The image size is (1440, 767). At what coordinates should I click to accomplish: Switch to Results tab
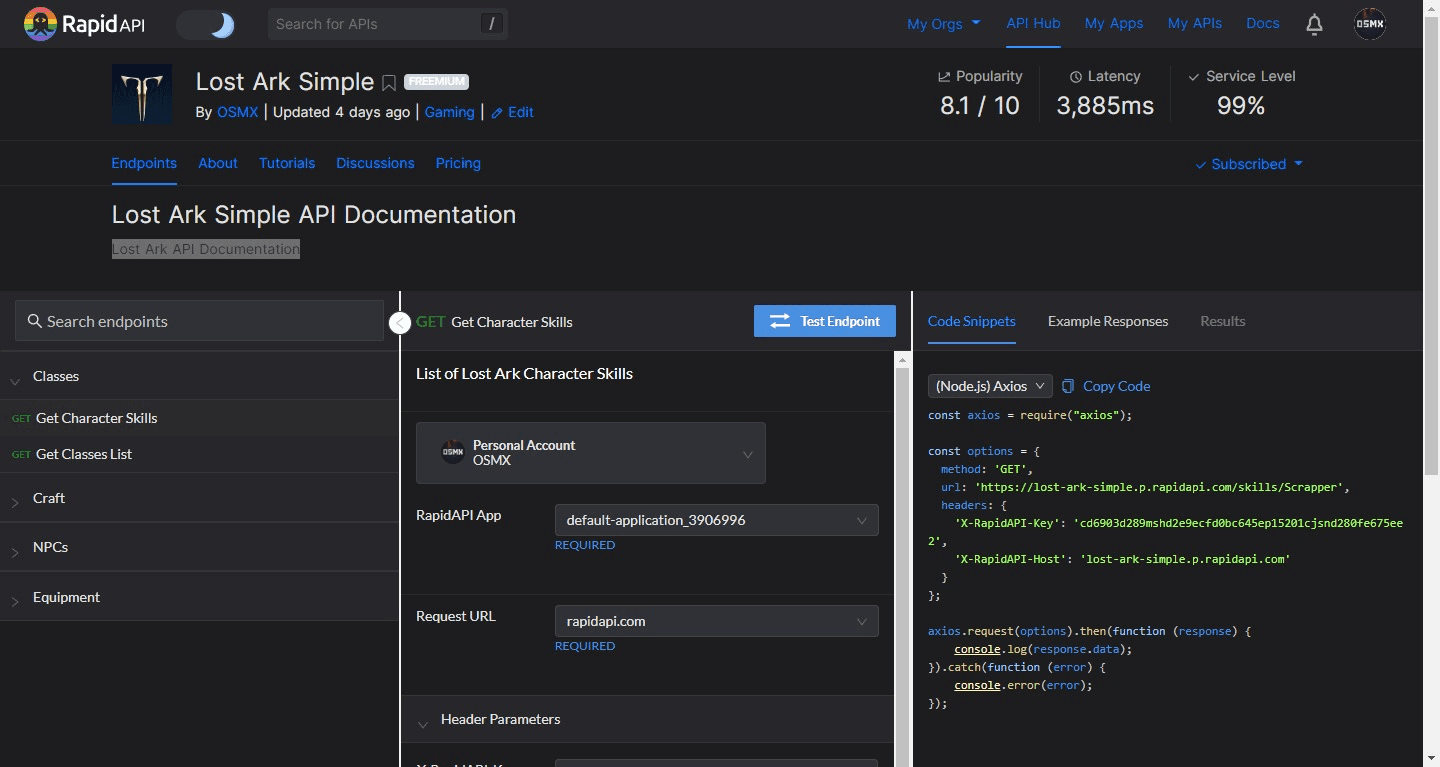tap(1223, 321)
